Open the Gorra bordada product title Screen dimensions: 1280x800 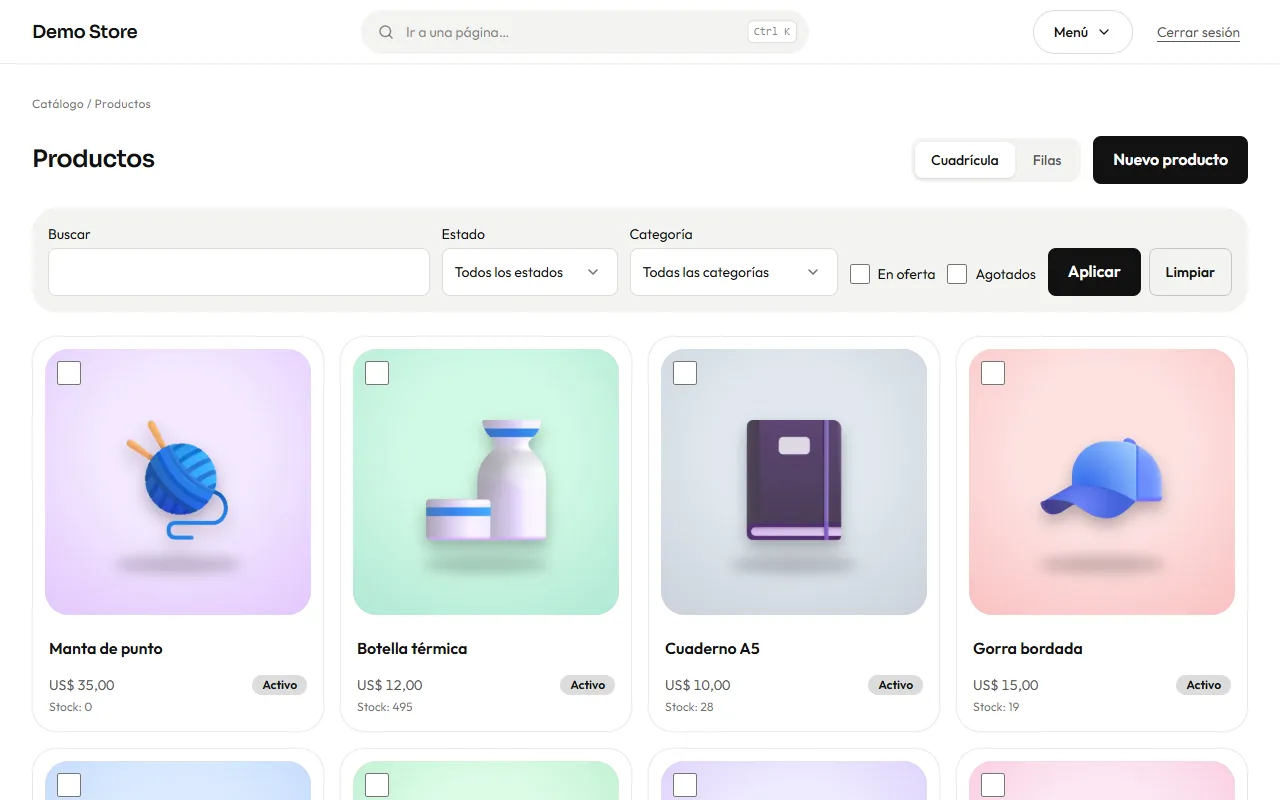1028,649
